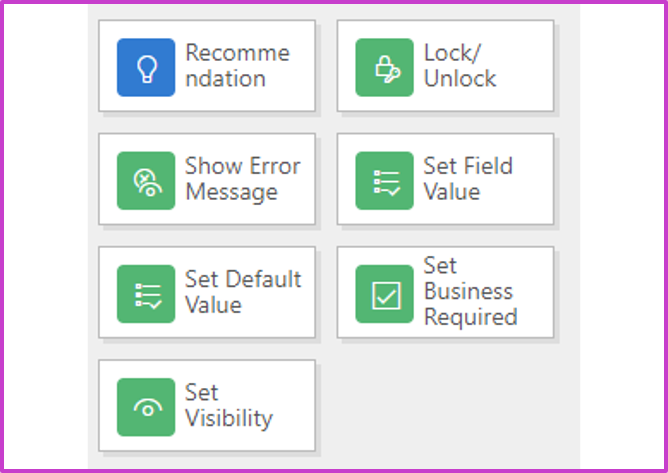Choose the Set Field Value component tile

pos(446,179)
